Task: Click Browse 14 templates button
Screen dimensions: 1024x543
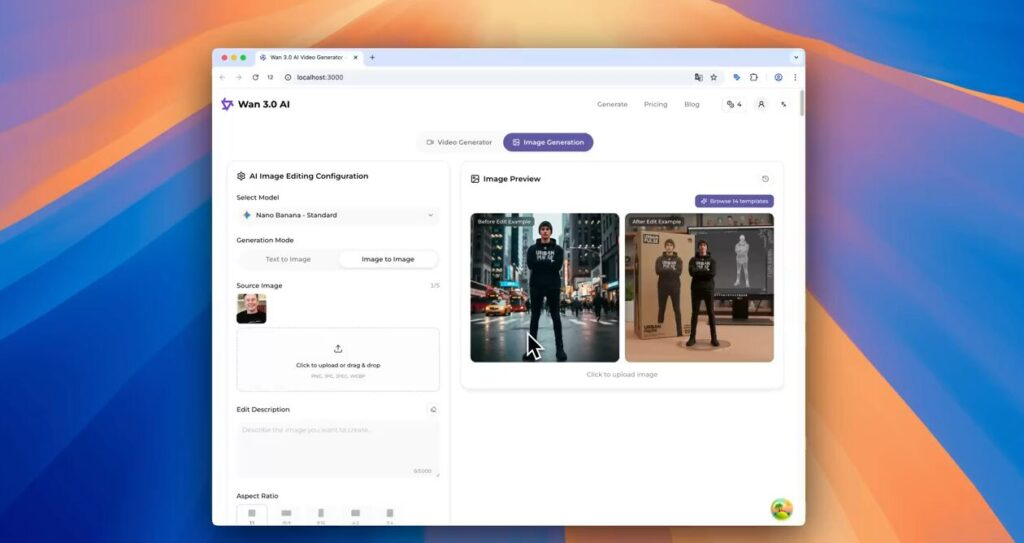Action: coord(734,201)
